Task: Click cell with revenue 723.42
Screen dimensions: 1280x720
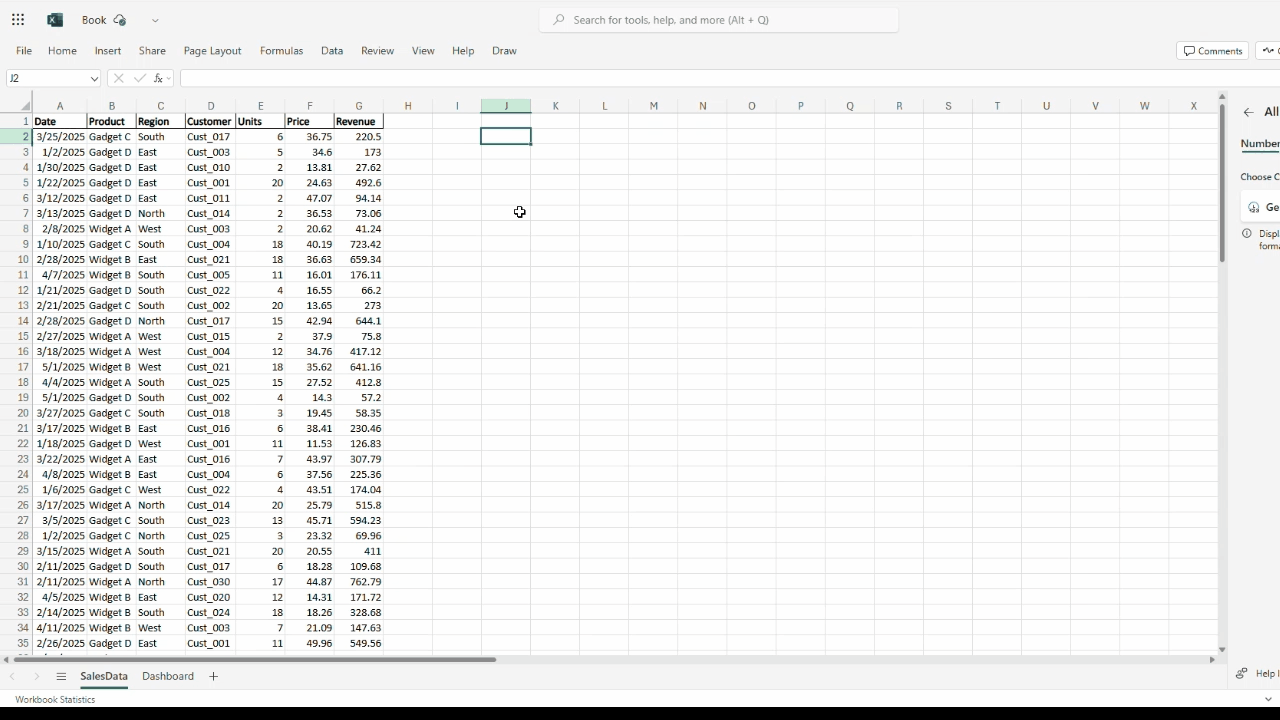Action: coord(358,245)
